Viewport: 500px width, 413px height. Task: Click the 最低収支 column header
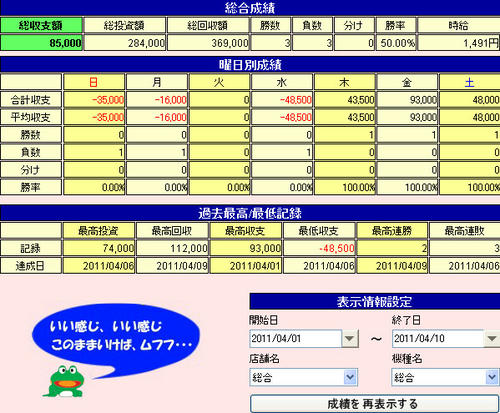[x=319, y=231]
